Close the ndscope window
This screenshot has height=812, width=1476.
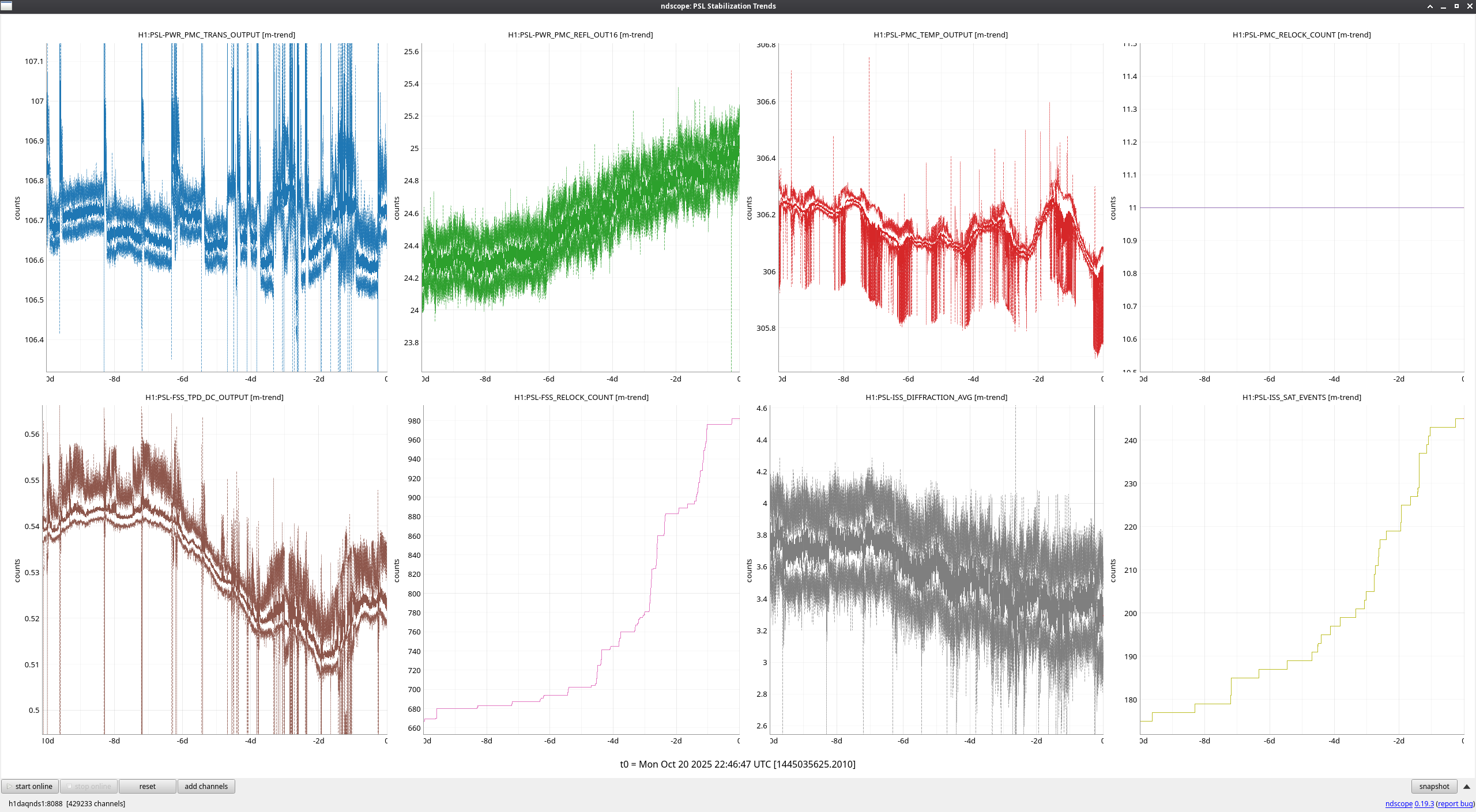1470,6
